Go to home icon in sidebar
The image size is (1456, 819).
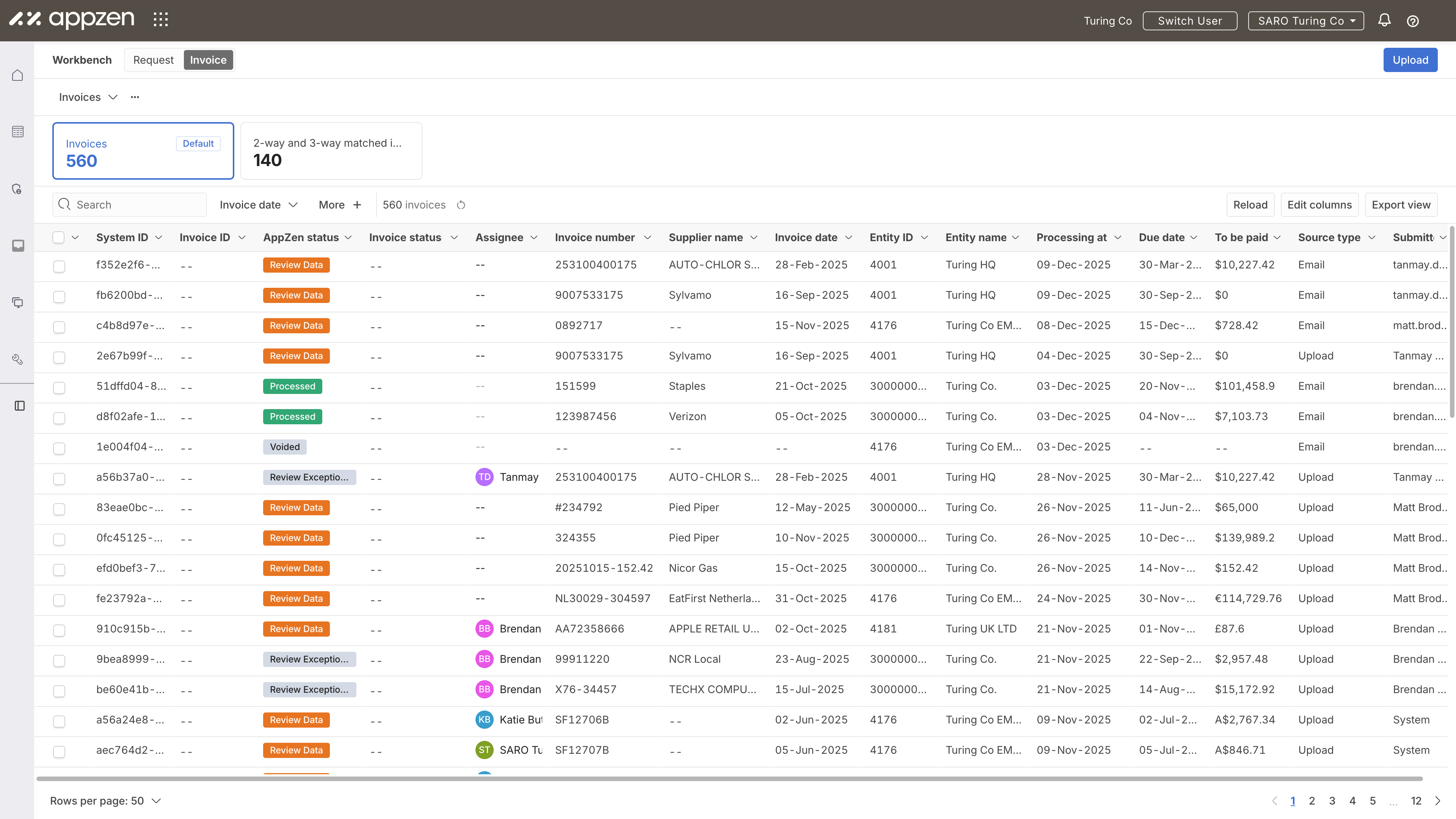tap(17, 75)
